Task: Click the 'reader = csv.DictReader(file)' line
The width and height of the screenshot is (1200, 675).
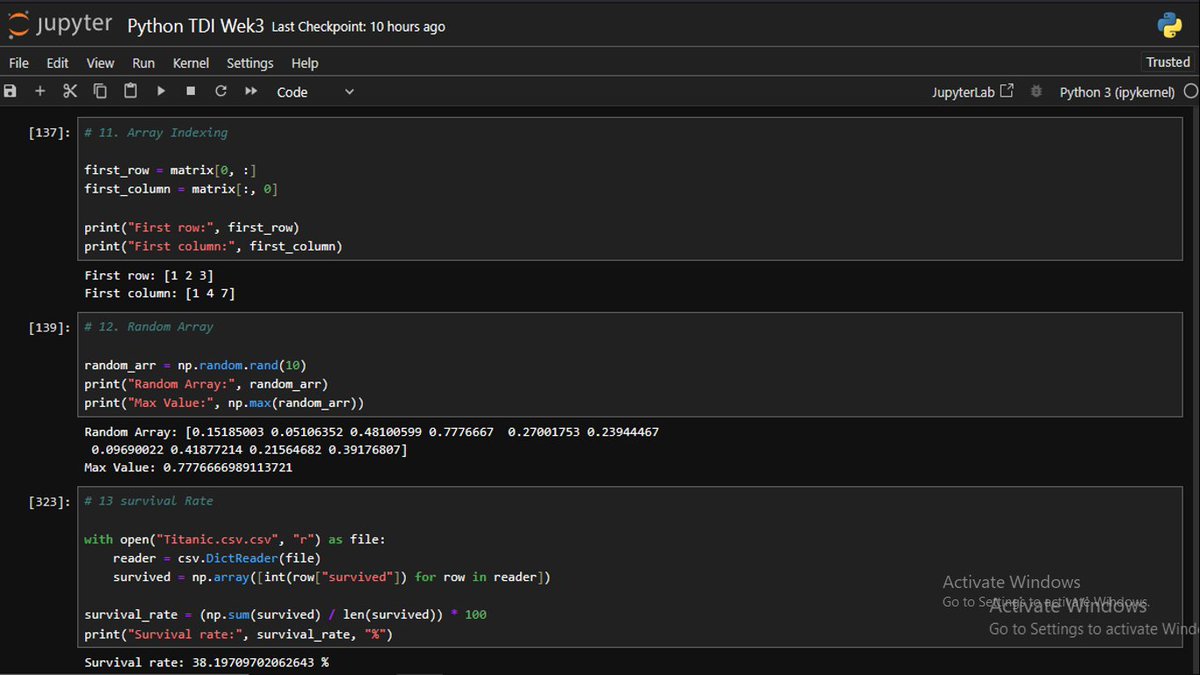Action: point(217,558)
